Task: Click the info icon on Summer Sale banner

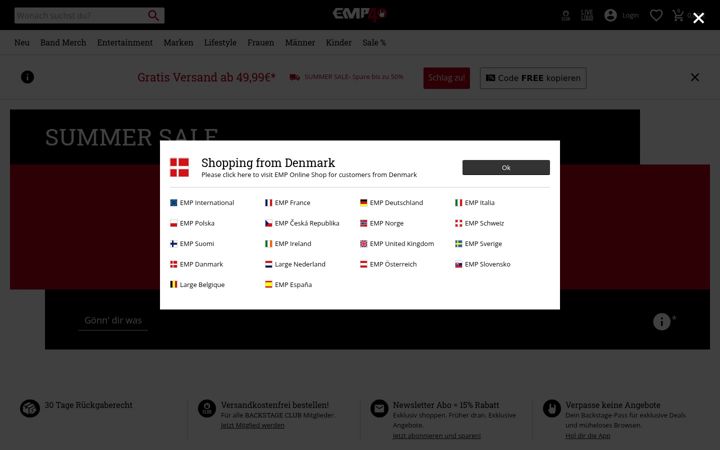Action: (x=662, y=321)
